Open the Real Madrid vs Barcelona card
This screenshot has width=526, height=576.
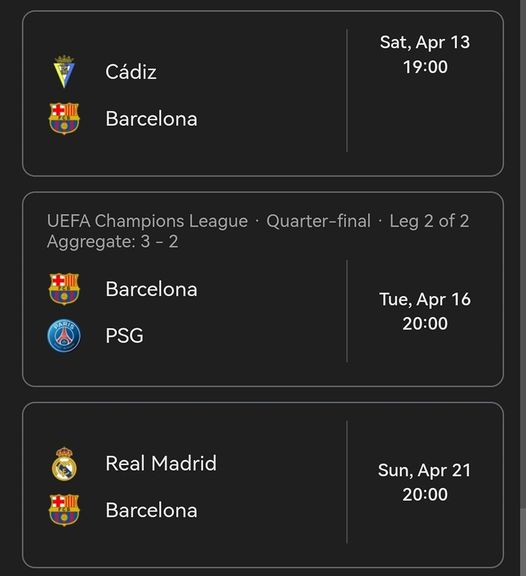(x=263, y=485)
